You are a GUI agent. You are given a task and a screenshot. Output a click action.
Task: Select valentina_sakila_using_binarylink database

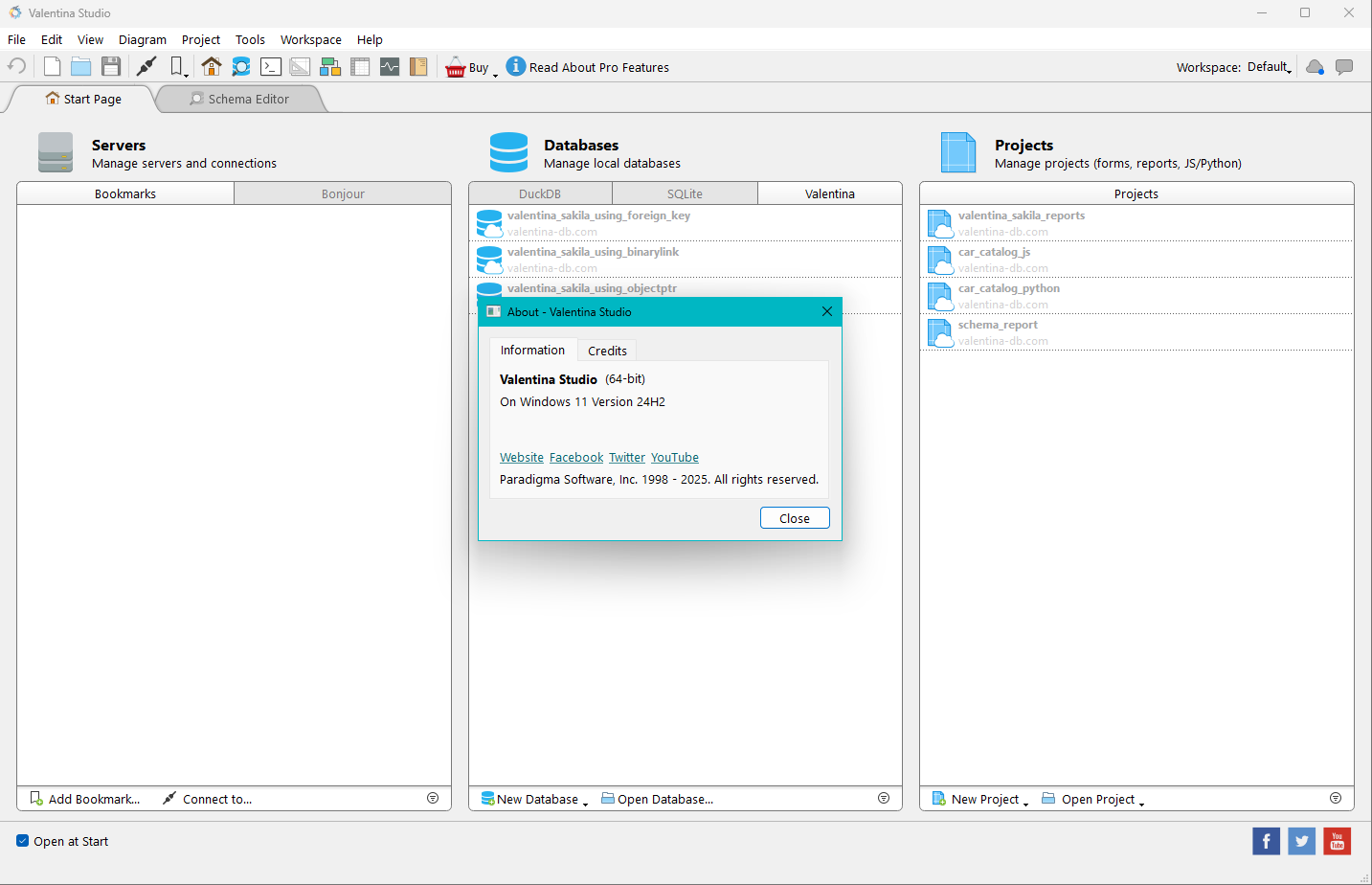[686, 260]
